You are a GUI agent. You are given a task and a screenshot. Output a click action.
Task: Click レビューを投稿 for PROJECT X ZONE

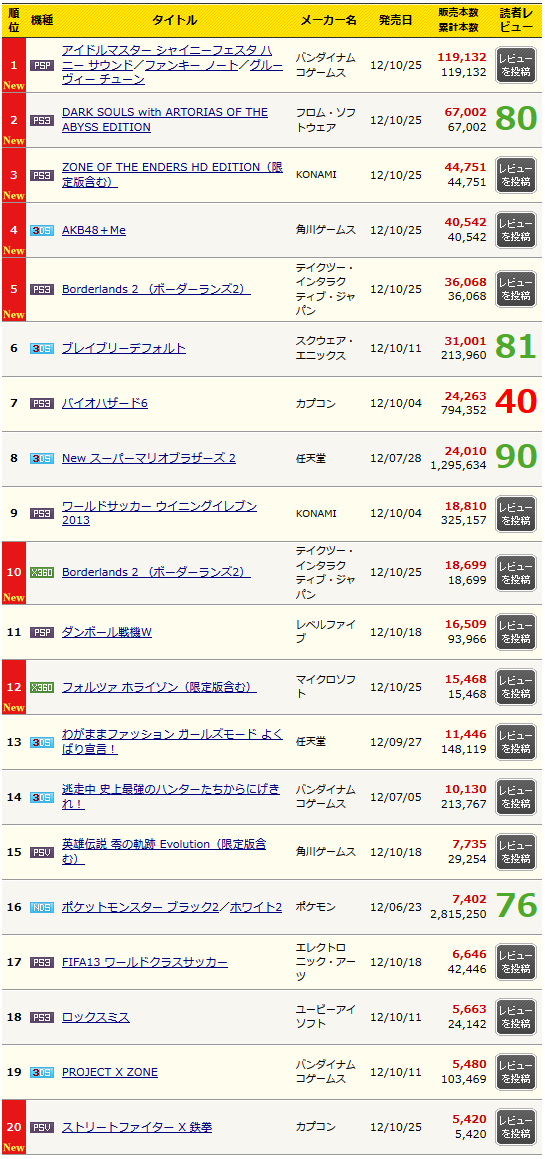[x=515, y=1073]
